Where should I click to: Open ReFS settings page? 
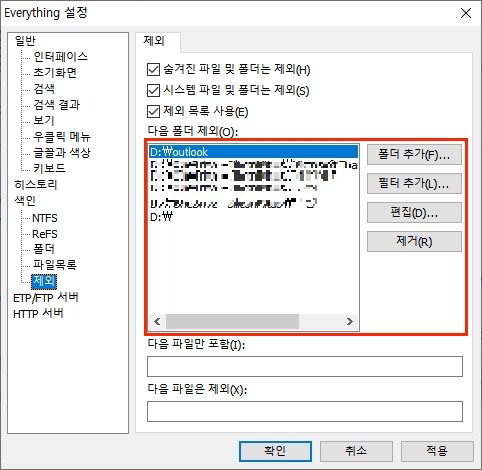pos(45,234)
